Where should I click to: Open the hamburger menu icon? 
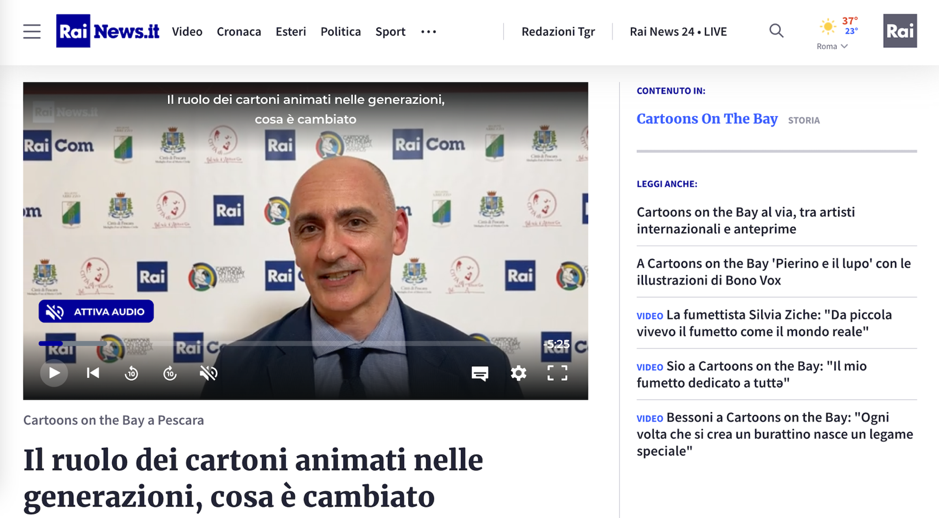click(x=32, y=32)
